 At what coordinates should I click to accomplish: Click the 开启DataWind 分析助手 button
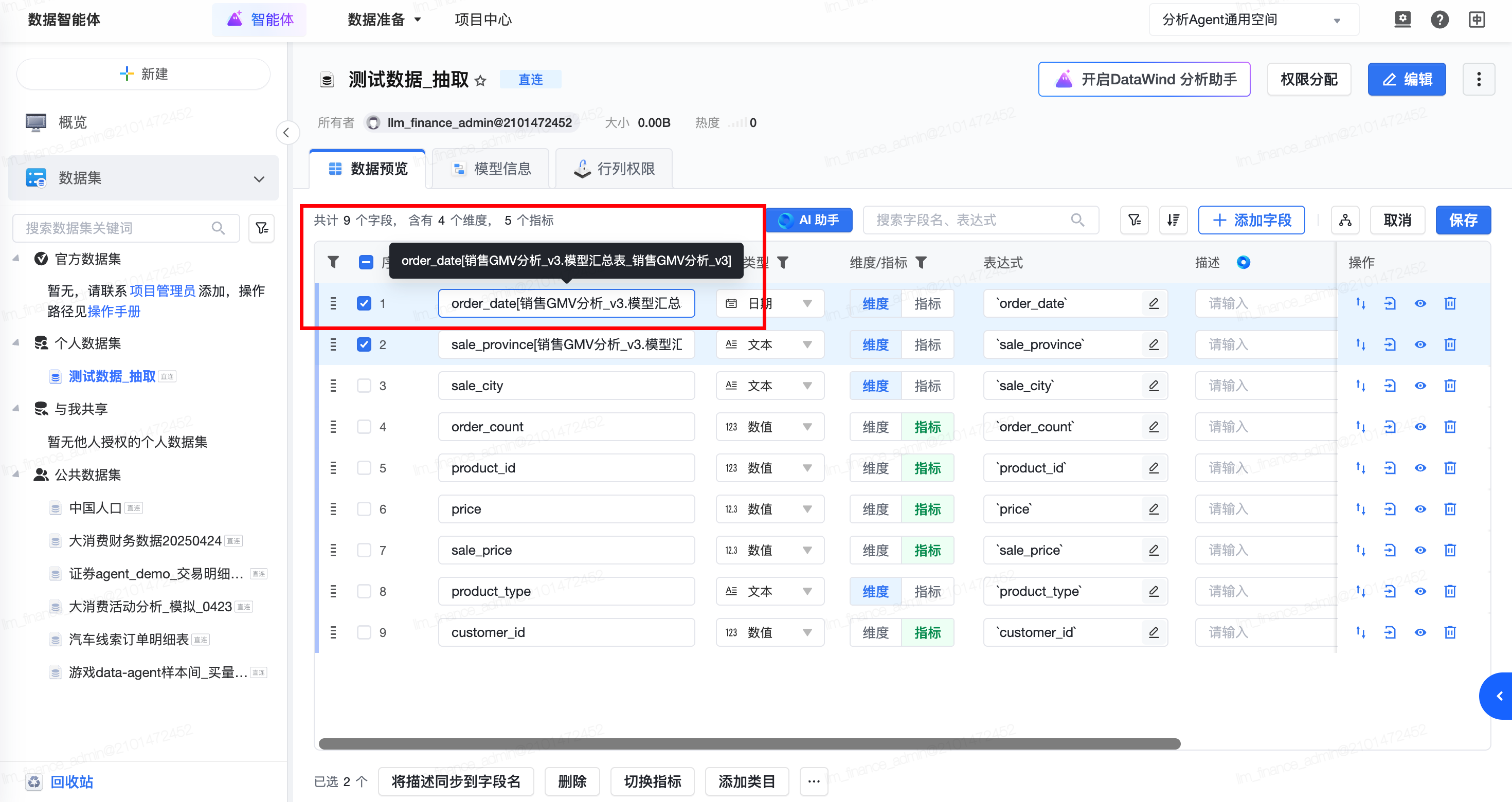[x=1145, y=79]
